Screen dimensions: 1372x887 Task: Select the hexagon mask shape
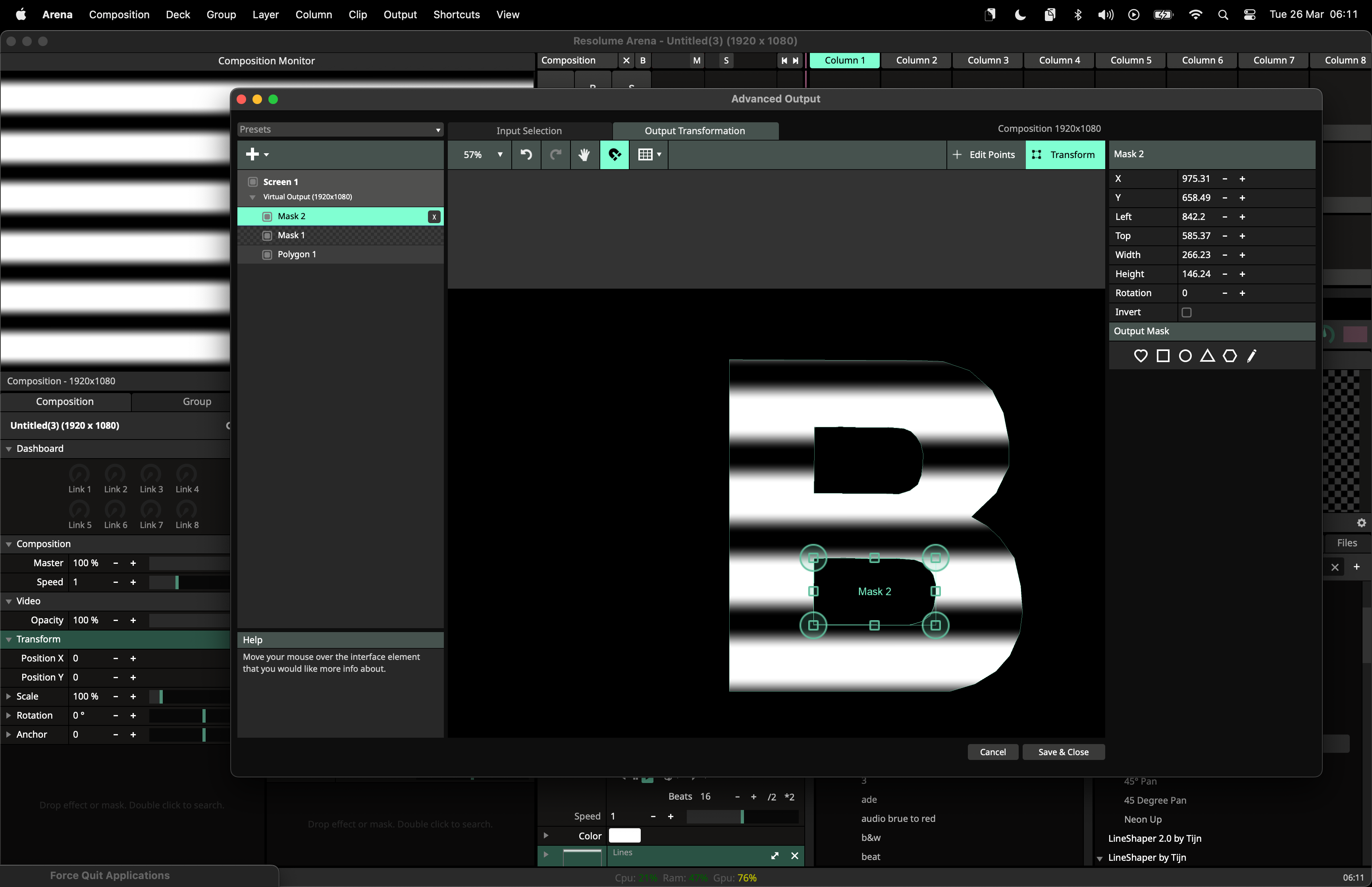point(1229,356)
